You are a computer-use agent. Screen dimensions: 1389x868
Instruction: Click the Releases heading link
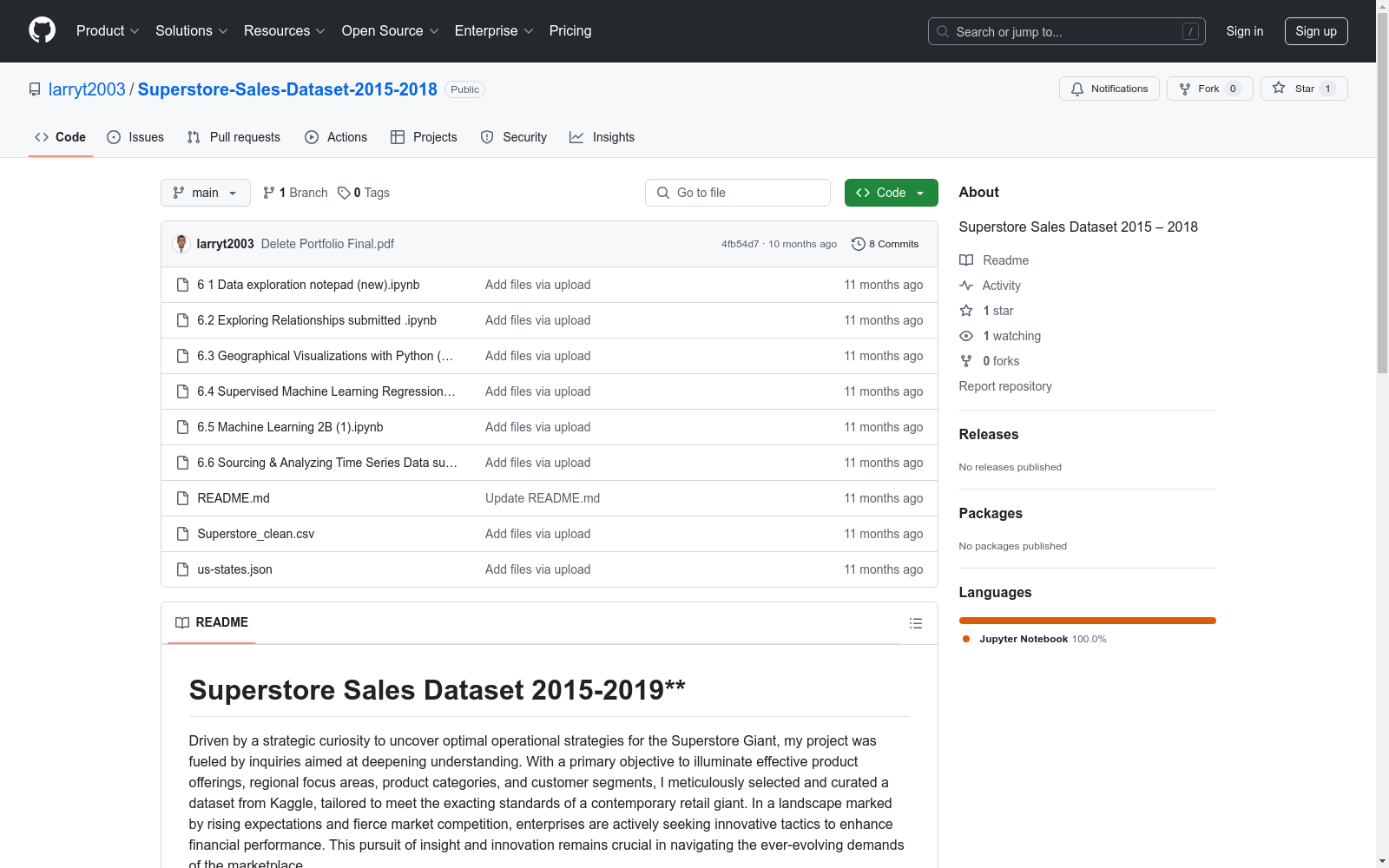point(989,434)
